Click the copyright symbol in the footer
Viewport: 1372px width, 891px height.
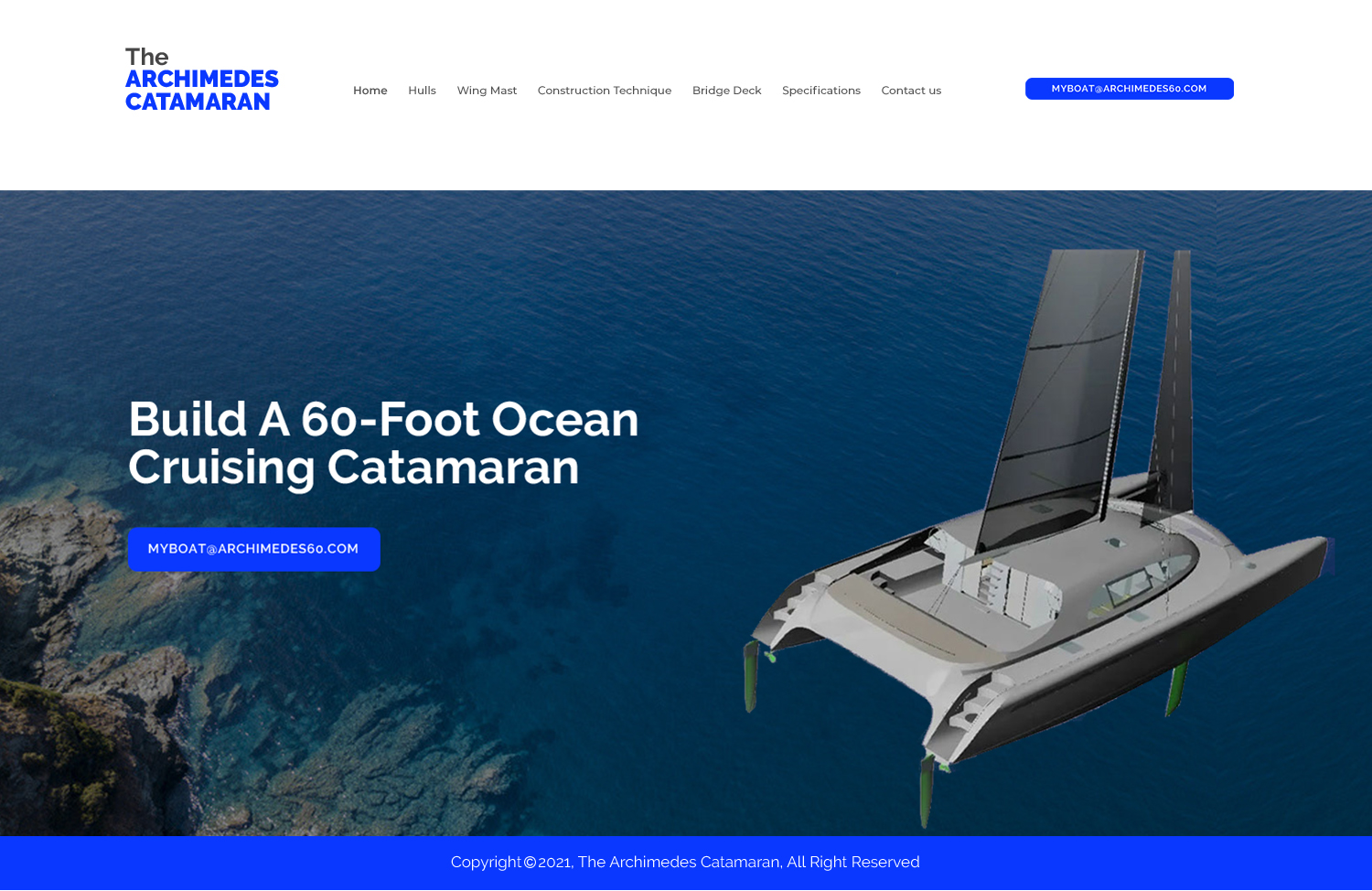tap(530, 863)
